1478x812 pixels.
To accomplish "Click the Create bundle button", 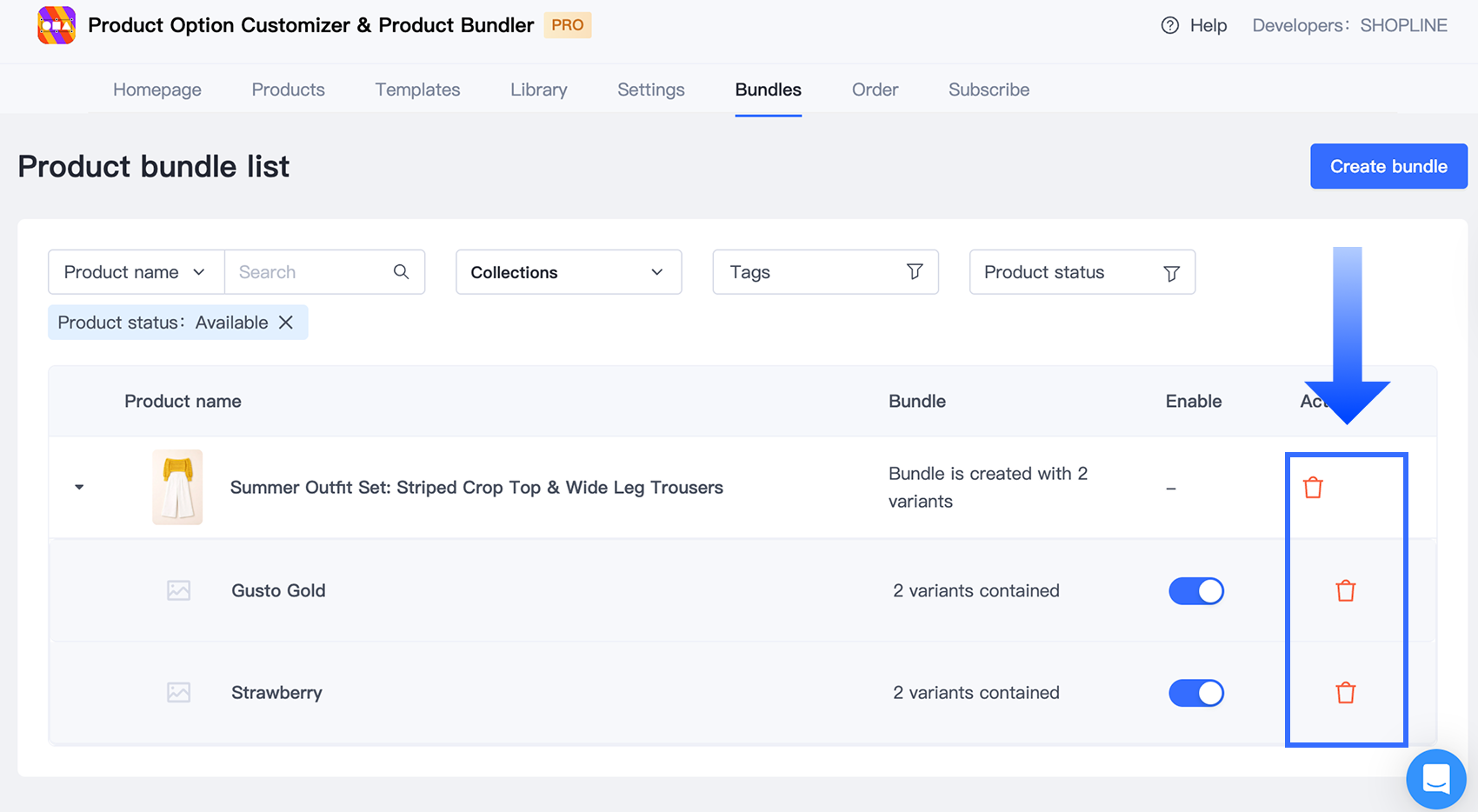I will tap(1388, 166).
